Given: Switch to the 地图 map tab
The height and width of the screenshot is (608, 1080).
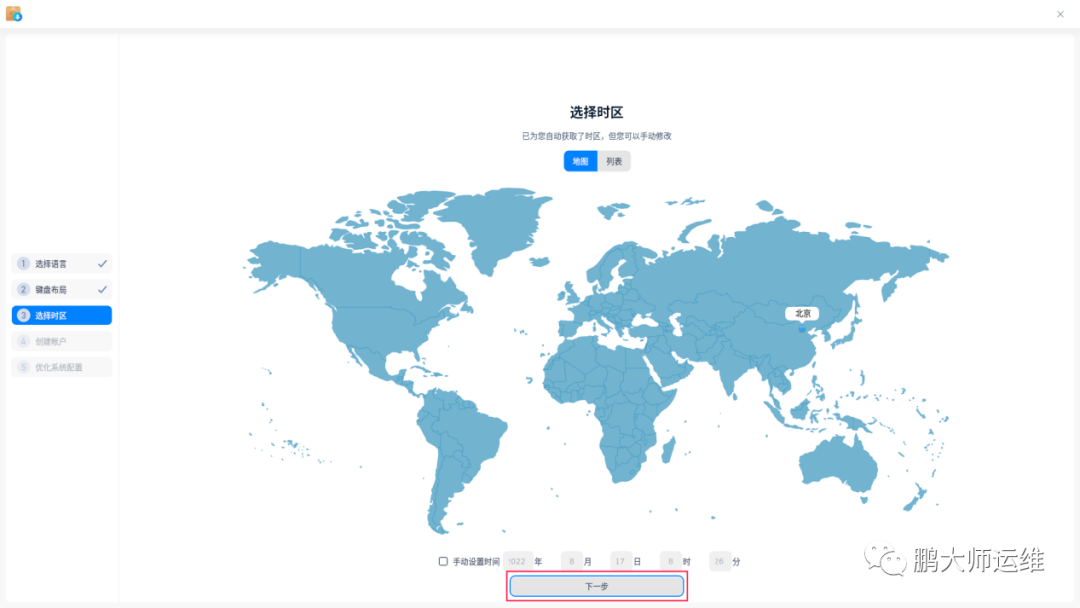Looking at the screenshot, I should (581, 161).
